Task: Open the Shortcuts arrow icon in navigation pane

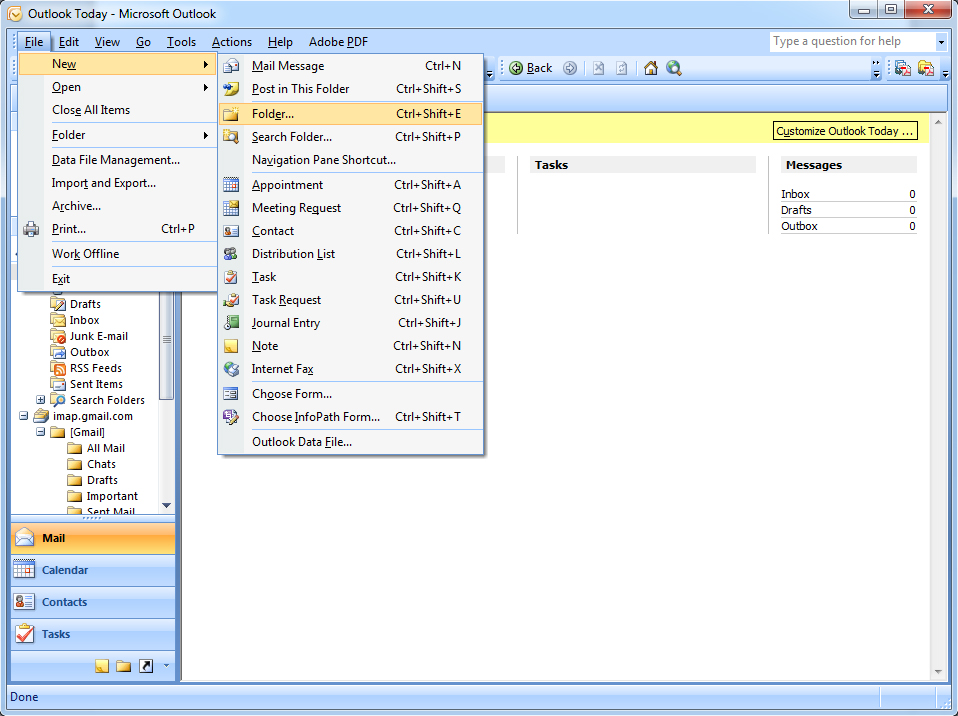Action: [x=146, y=666]
